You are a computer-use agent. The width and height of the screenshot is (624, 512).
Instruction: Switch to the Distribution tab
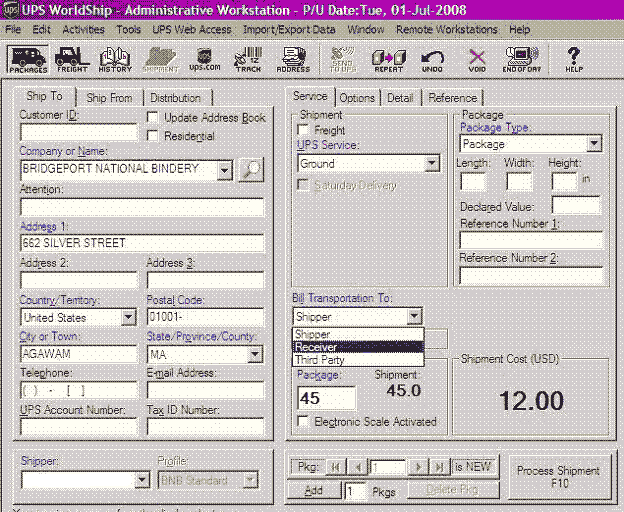click(x=176, y=98)
